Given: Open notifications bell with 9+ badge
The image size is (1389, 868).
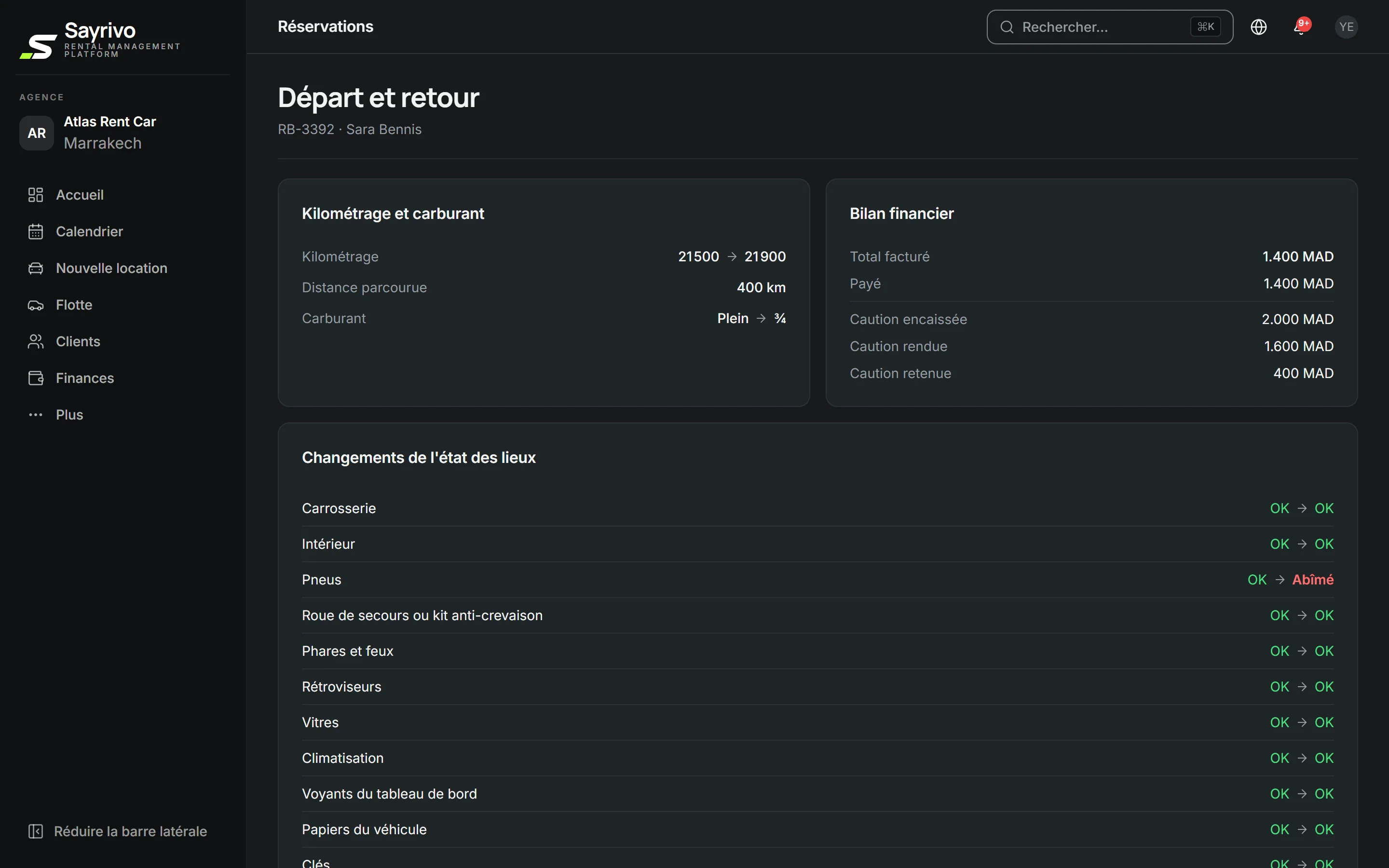Looking at the screenshot, I should pos(1301,27).
